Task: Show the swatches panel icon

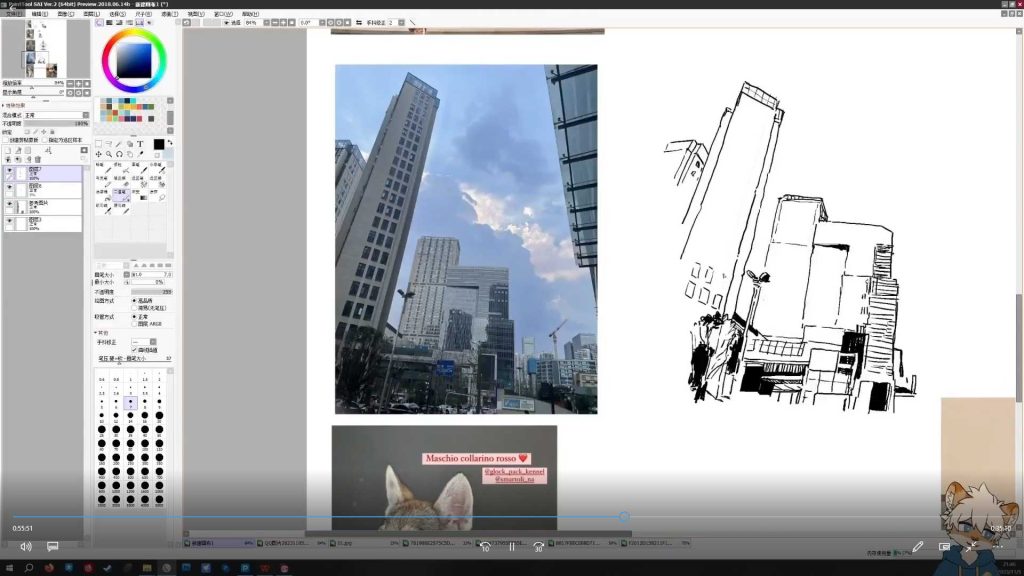Action: coord(139,22)
